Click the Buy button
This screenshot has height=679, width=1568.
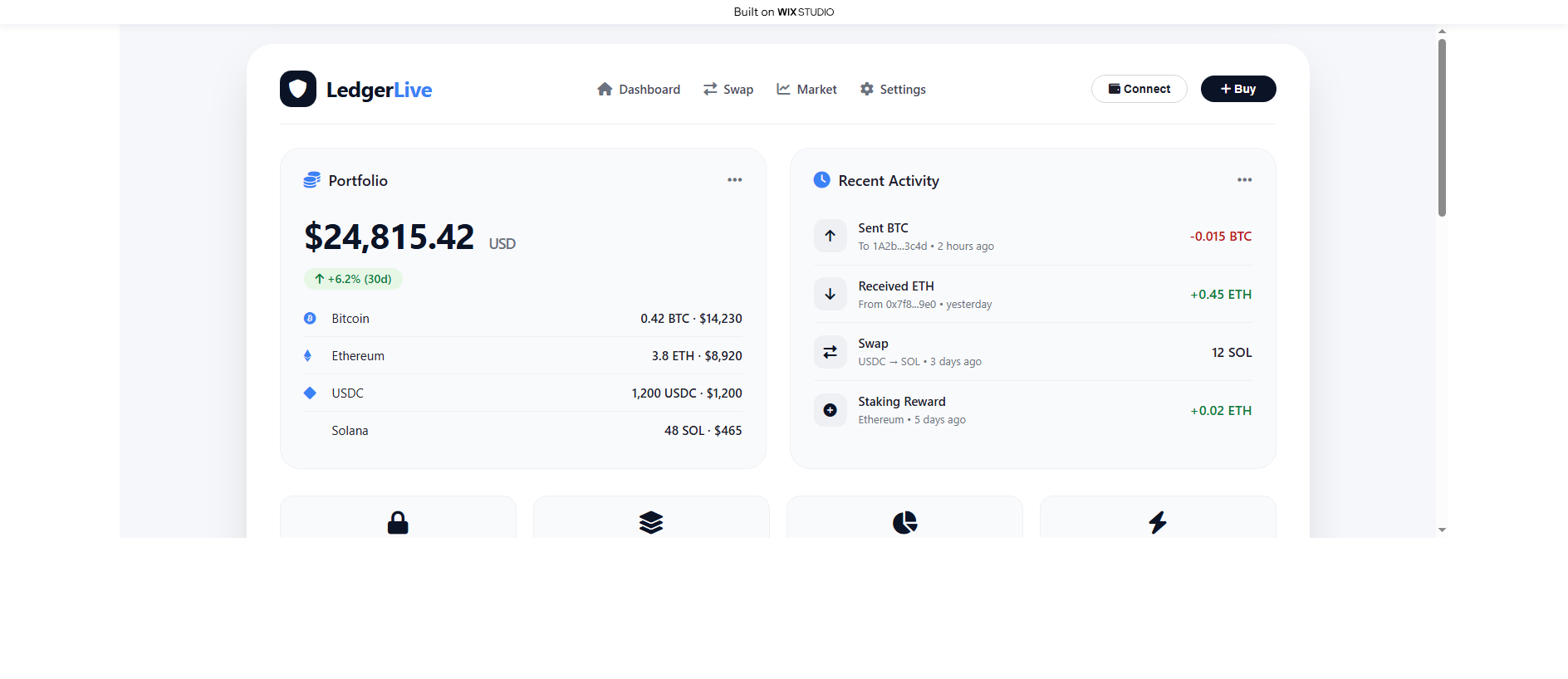click(x=1238, y=89)
